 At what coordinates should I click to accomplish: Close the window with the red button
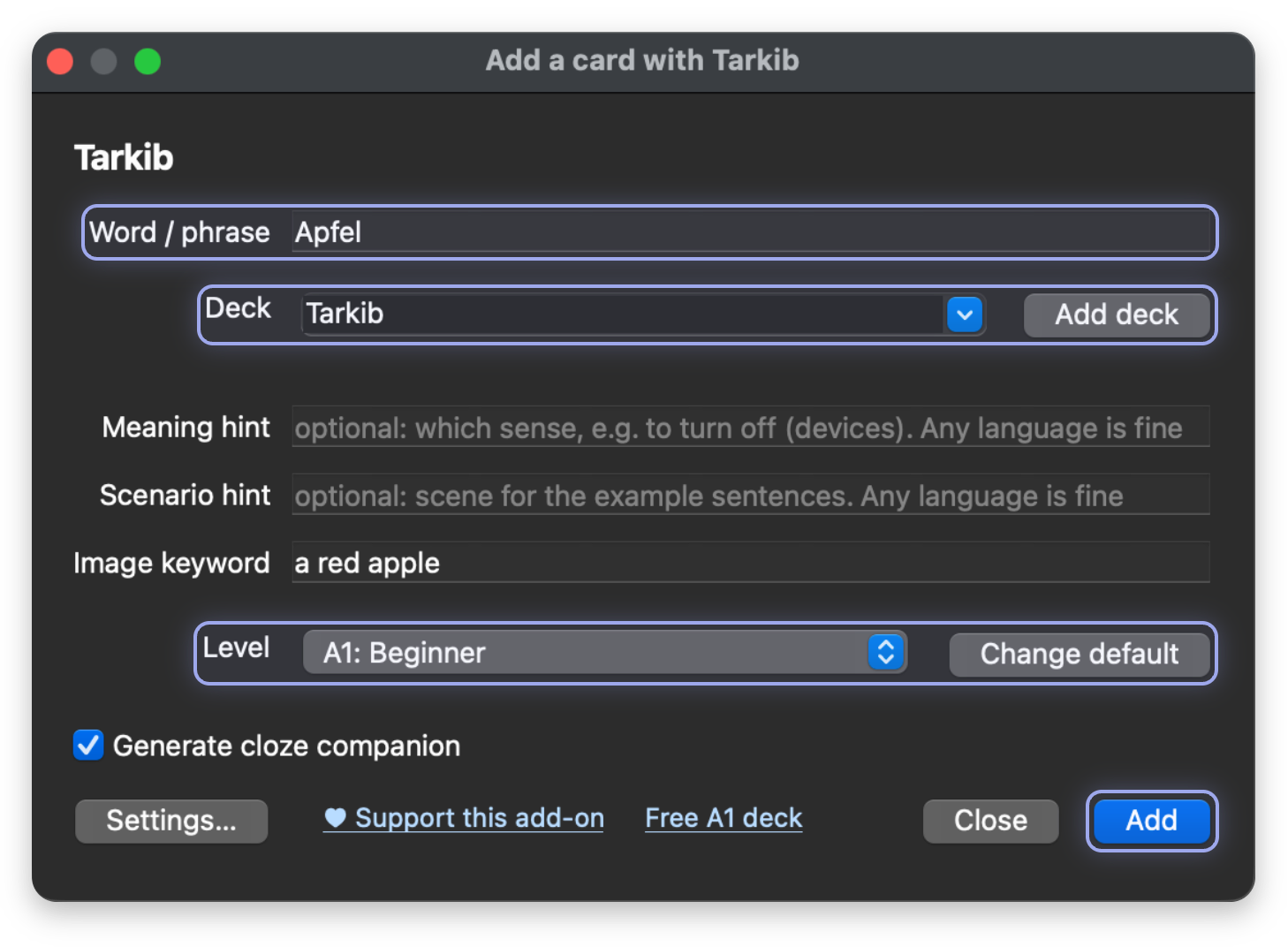click(60, 62)
